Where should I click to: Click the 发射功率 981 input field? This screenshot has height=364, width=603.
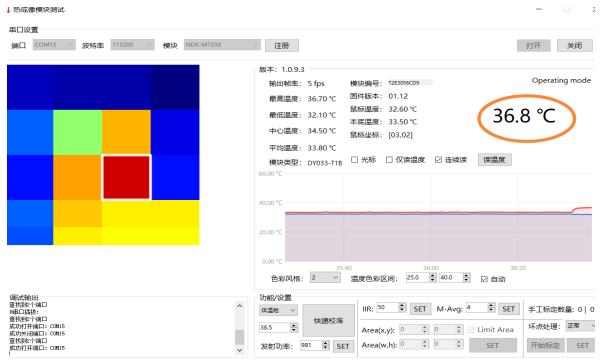(311, 345)
